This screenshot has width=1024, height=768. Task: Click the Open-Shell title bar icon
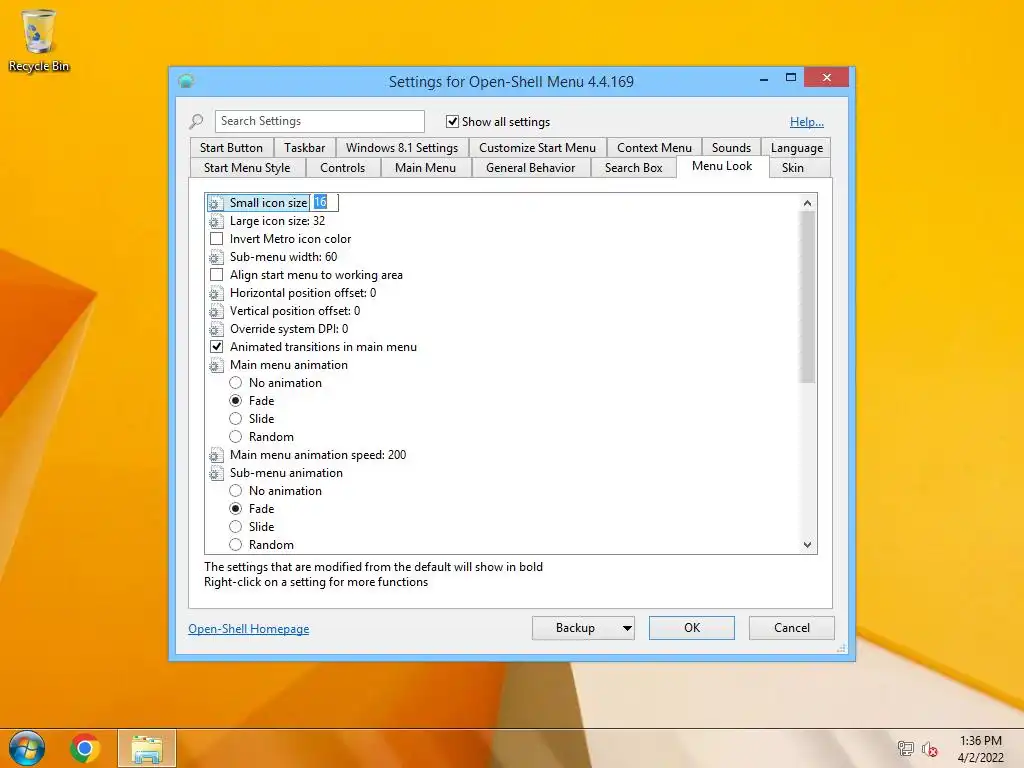[186, 81]
